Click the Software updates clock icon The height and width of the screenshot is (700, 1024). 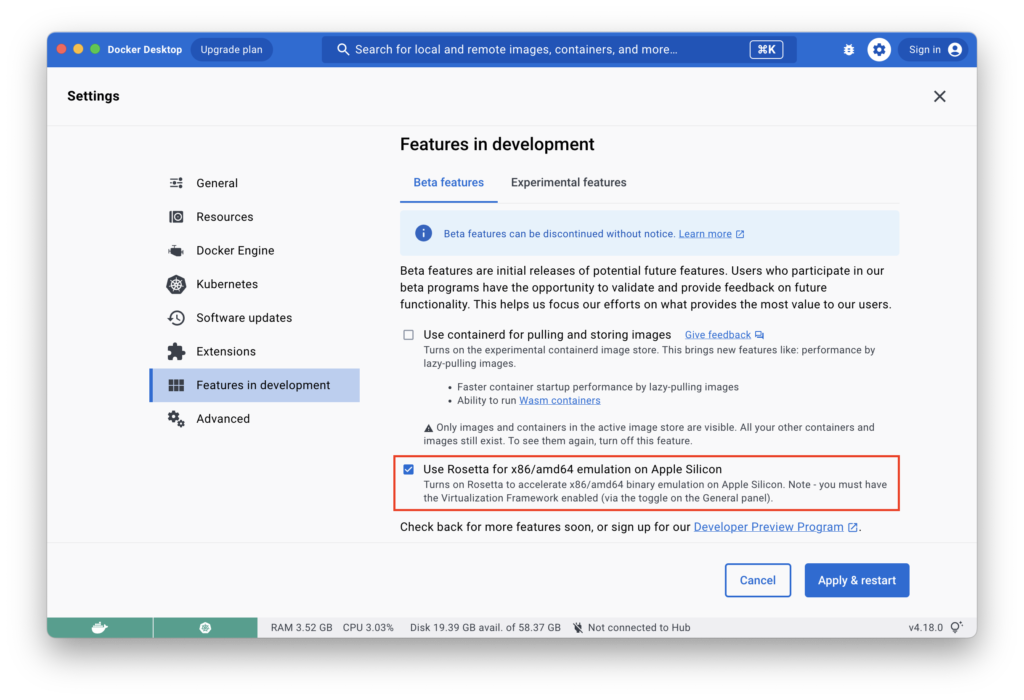176,318
